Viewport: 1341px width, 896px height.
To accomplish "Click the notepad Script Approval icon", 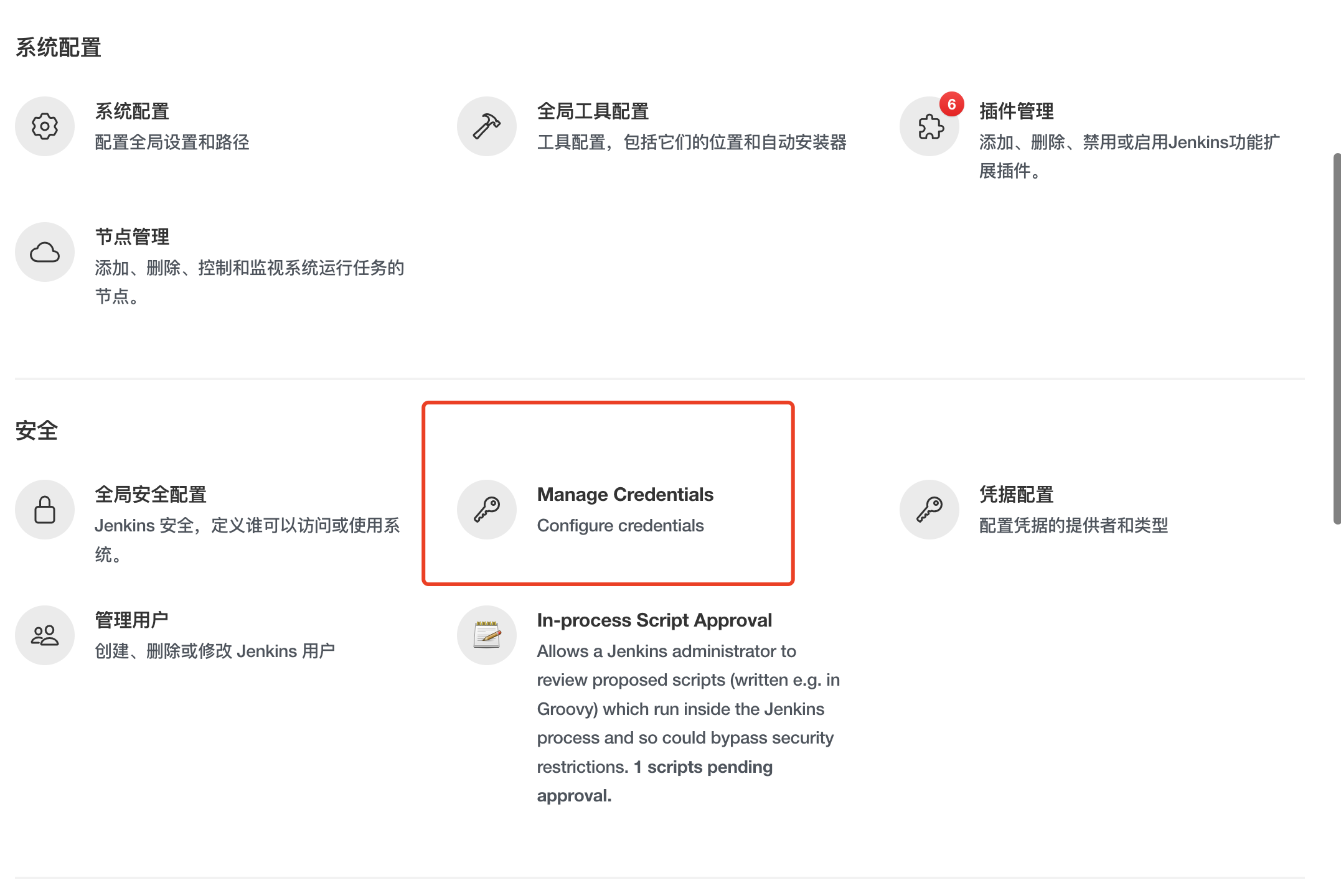I will (487, 635).
